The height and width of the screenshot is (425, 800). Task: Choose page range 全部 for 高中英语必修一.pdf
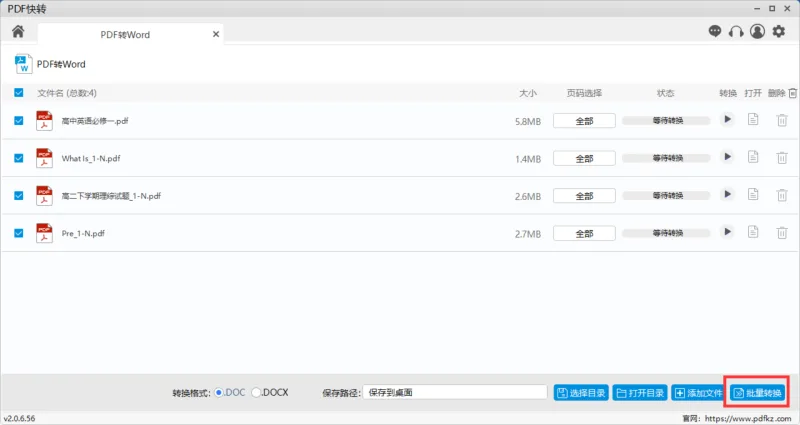584,121
